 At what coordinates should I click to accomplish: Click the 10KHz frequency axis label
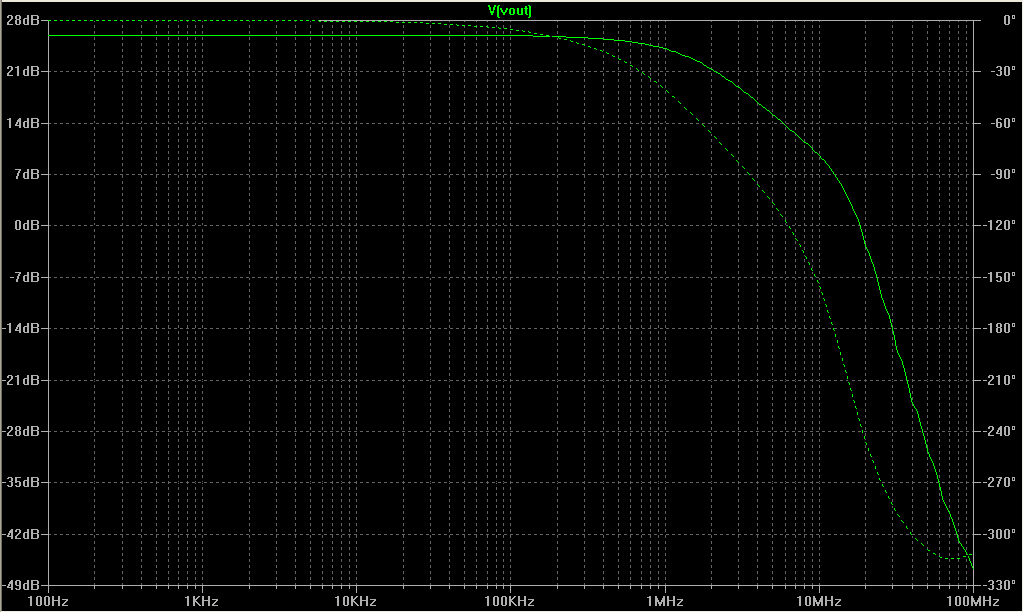pos(355,601)
